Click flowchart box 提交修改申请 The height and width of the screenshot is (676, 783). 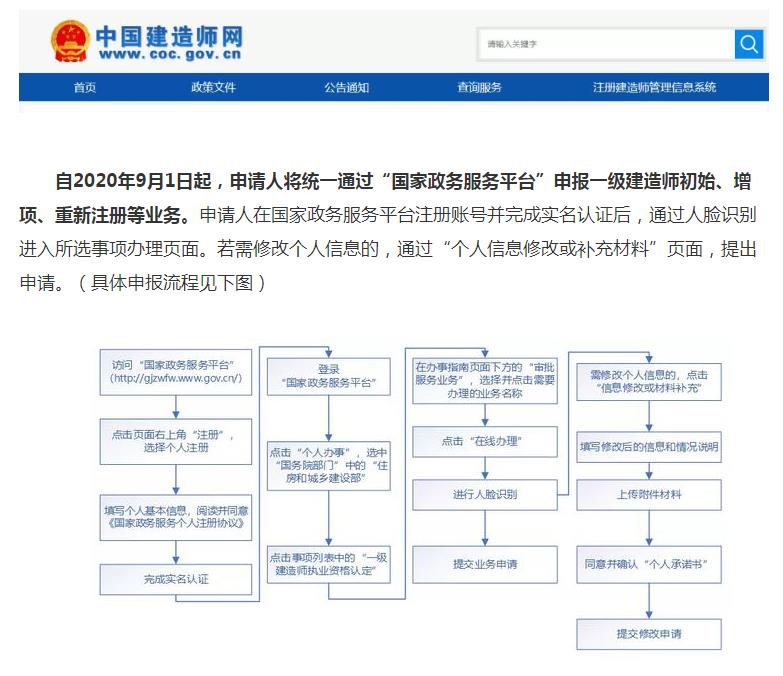[x=649, y=634]
